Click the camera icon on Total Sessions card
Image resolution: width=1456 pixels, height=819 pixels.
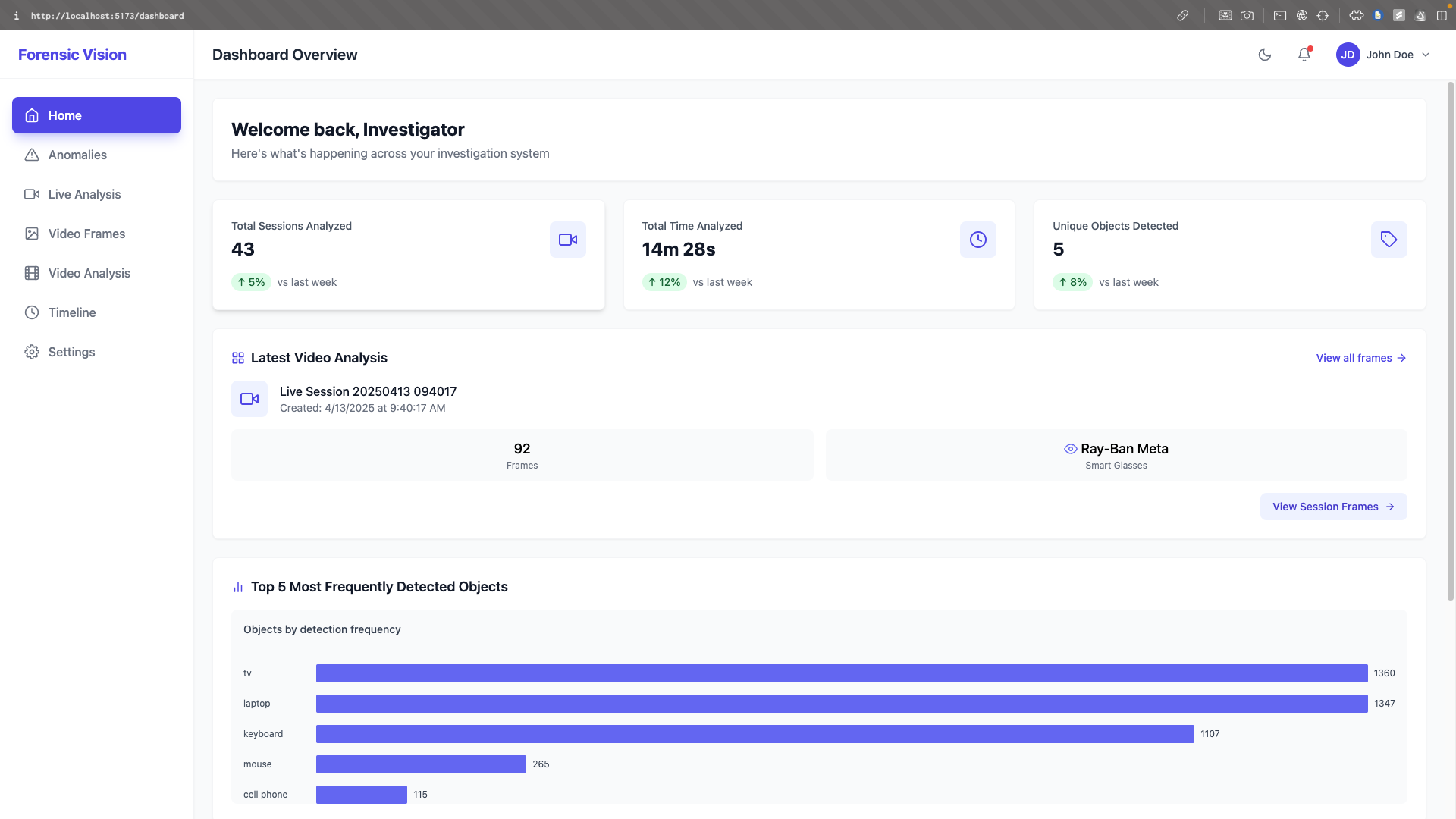point(567,240)
